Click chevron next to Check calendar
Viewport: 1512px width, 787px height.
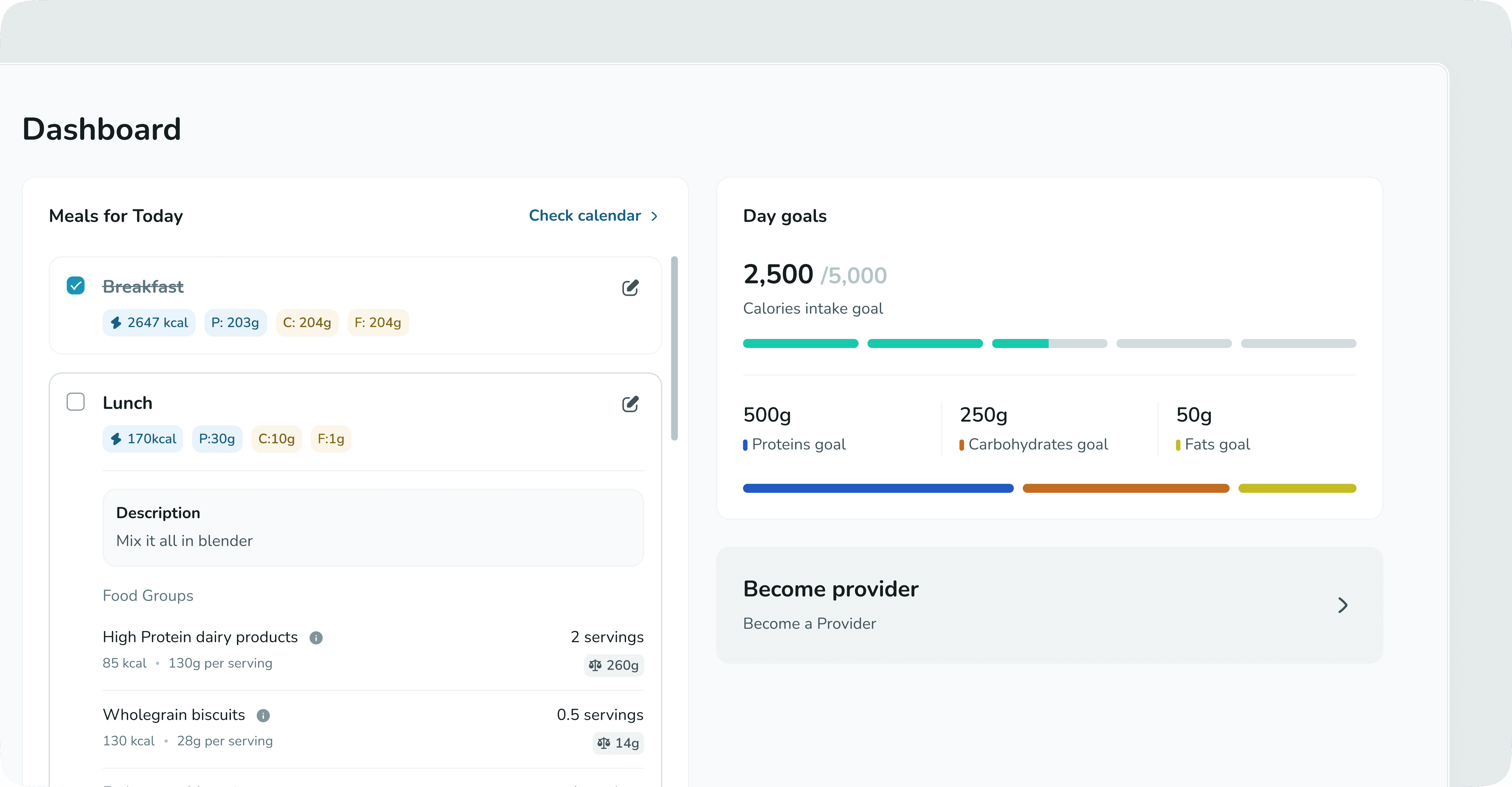pyautogui.click(x=655, y=217)
